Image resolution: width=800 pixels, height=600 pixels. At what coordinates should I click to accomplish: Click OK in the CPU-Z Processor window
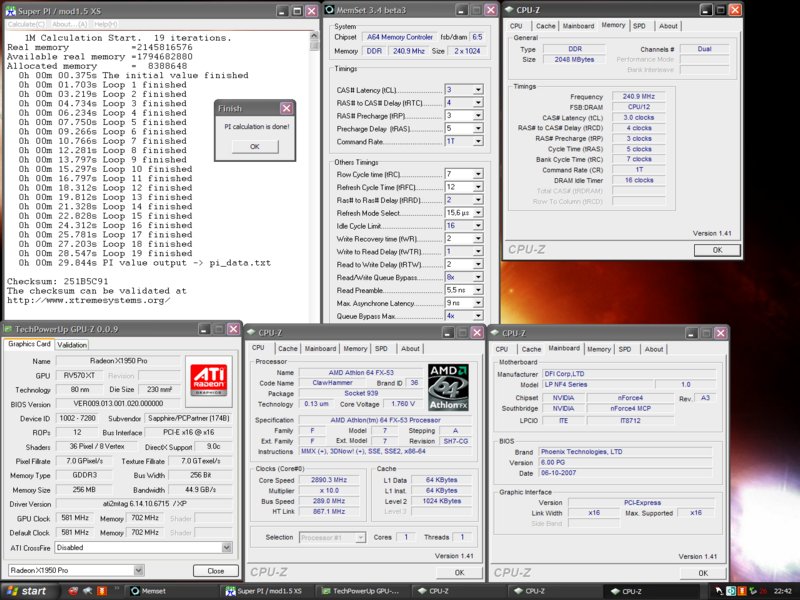459,572
